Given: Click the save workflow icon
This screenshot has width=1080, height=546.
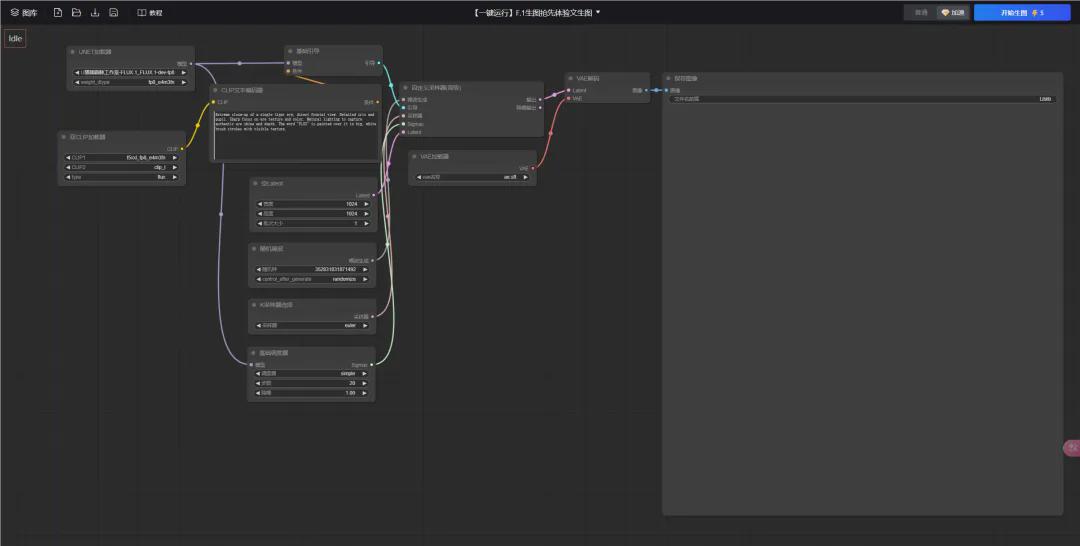Looking at the screenshot, I should (x=114, y=13).
